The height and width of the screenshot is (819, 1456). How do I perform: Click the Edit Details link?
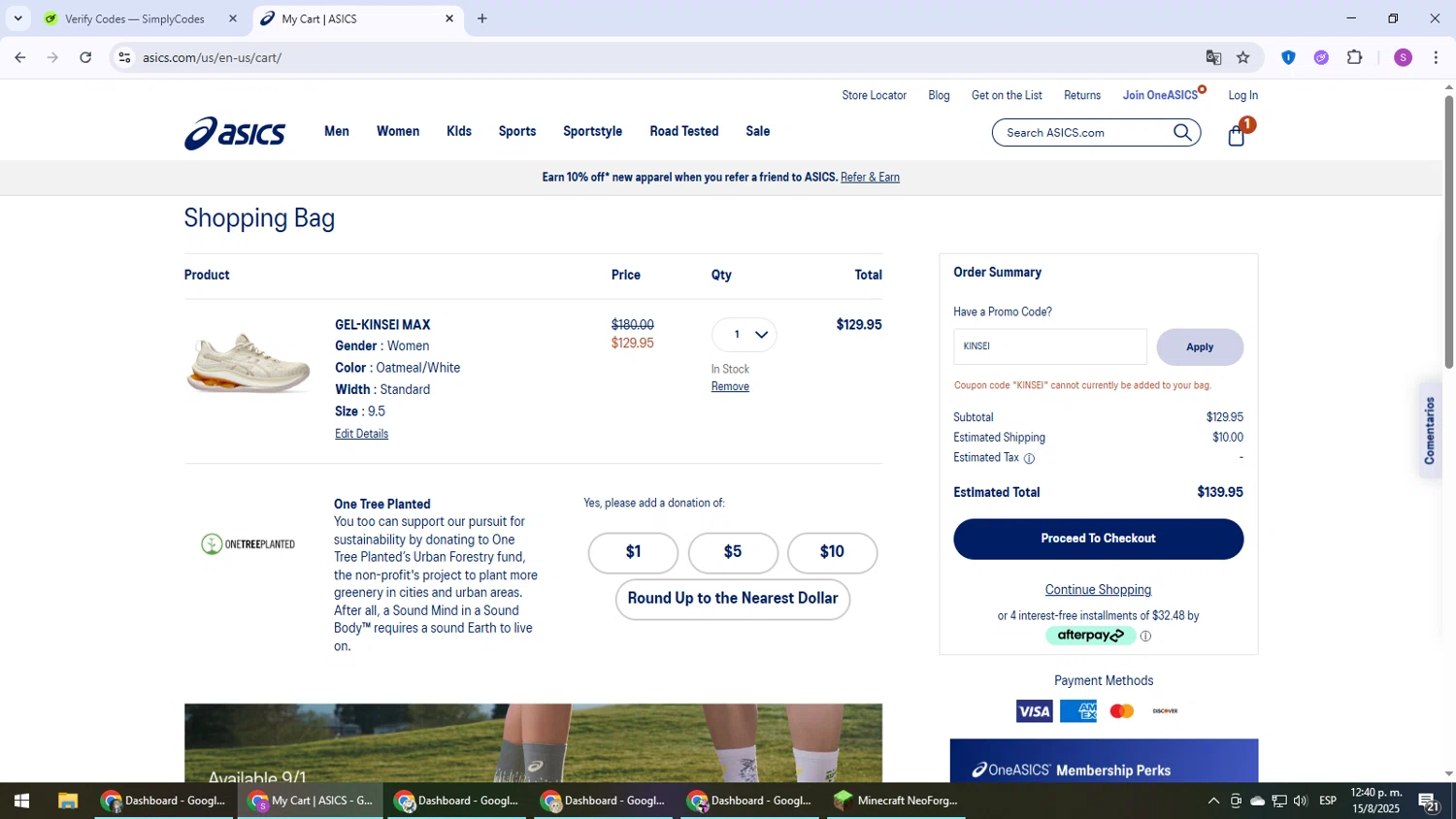[361, 434]
